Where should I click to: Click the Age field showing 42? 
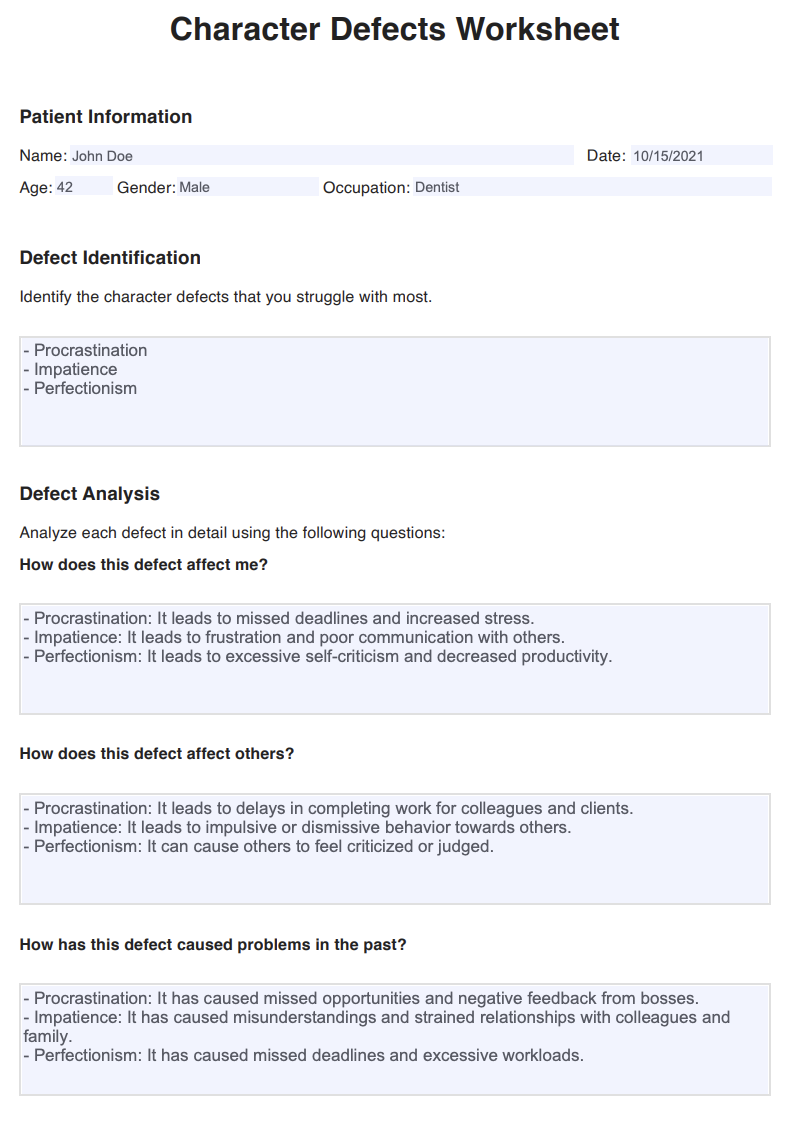(x=82, y=187)
